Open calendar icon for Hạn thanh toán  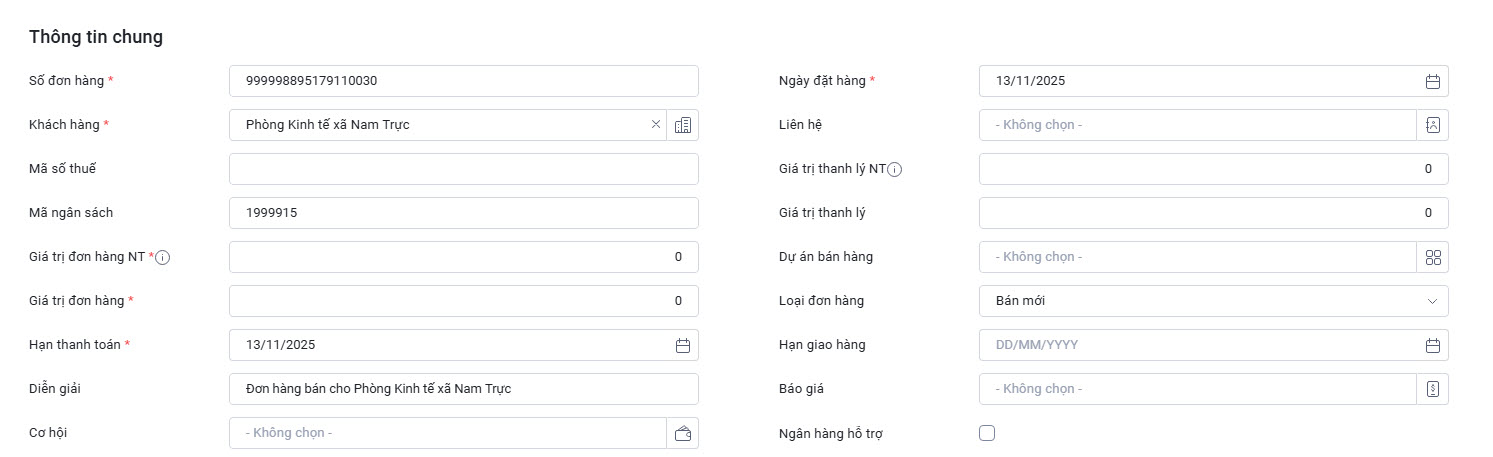point(683,345)
